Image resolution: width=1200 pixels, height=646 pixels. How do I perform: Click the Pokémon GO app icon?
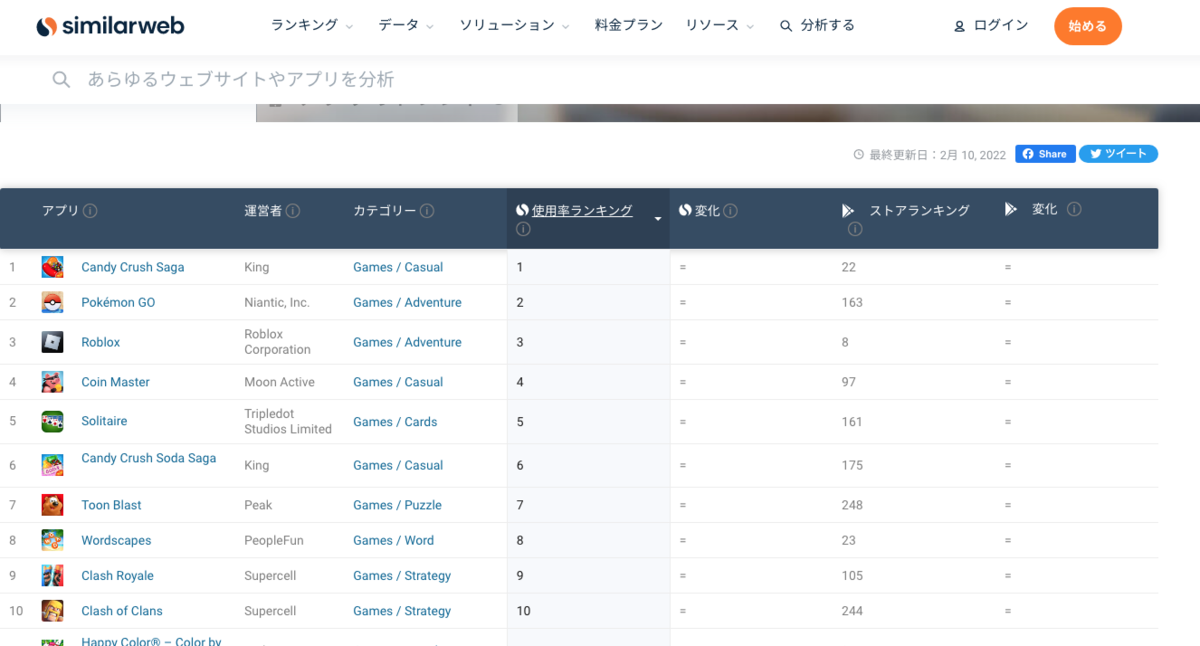tap(52, 302)
